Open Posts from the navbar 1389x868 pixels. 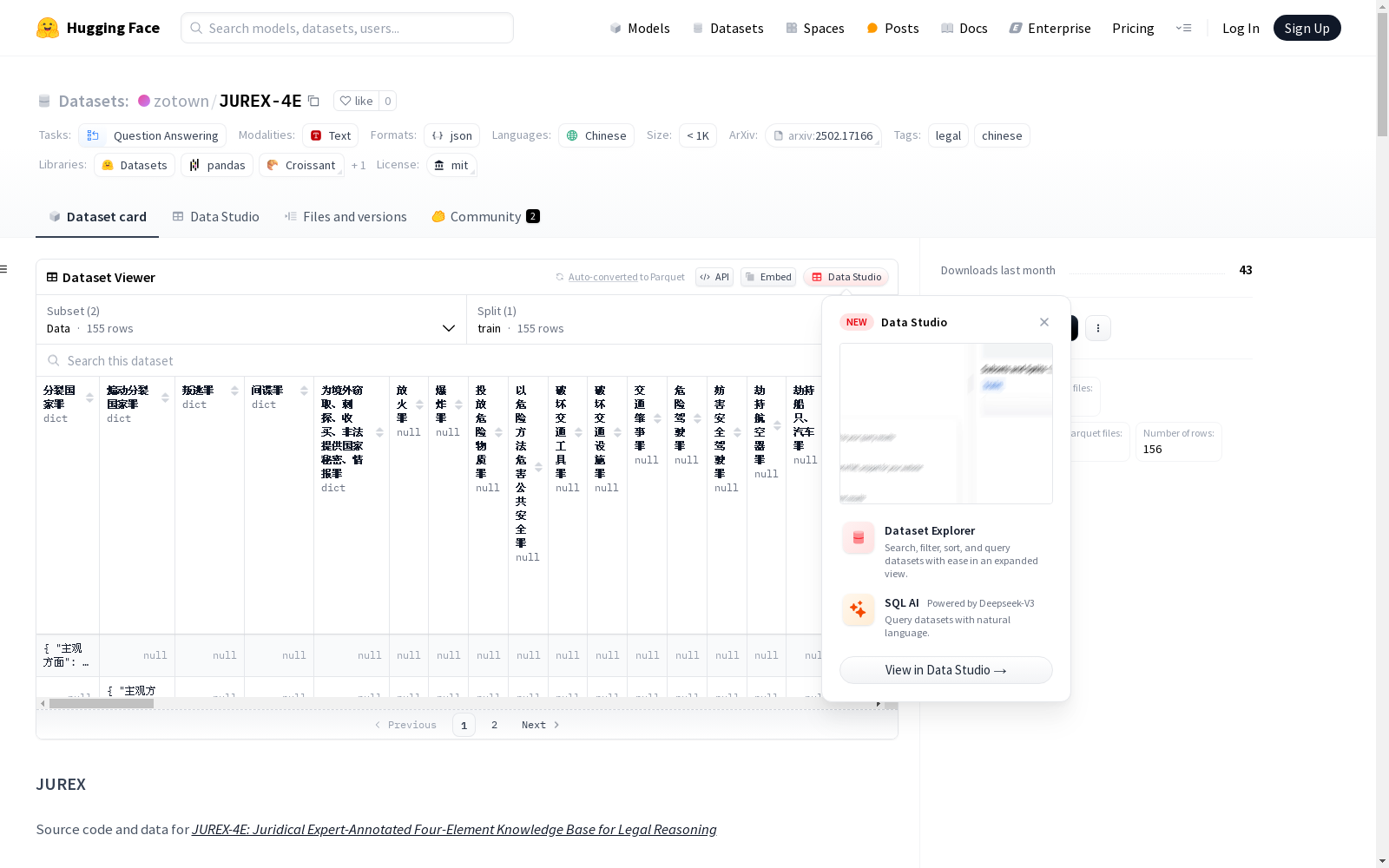(892, 28)
